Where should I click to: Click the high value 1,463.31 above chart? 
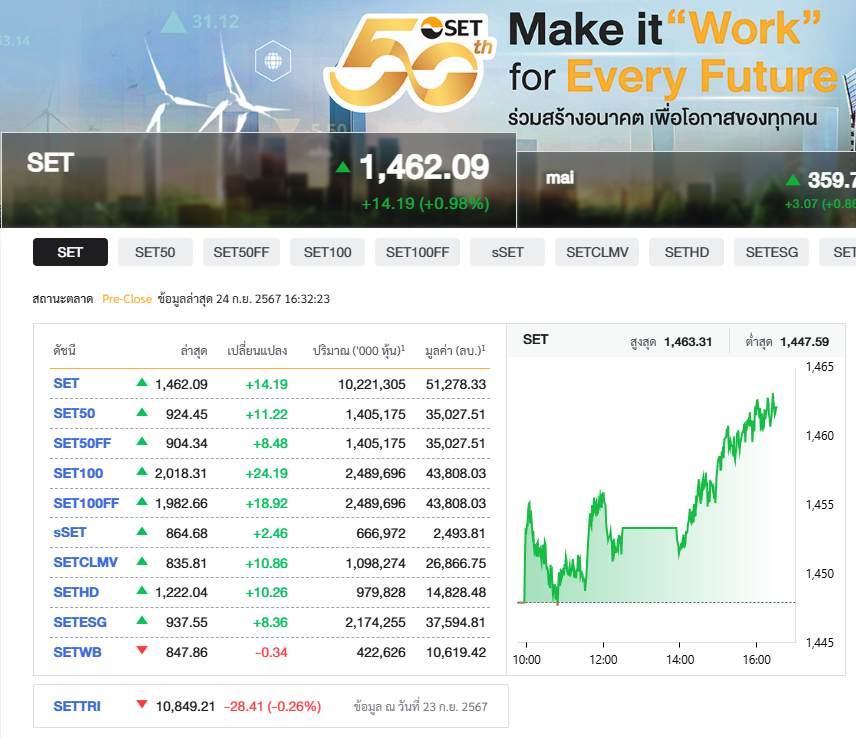[x=688, y=342]
